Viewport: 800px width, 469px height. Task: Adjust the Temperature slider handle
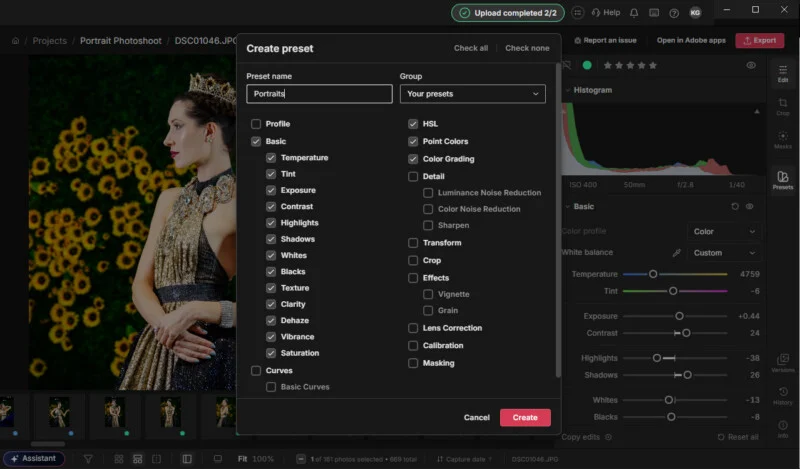[653, 274]
